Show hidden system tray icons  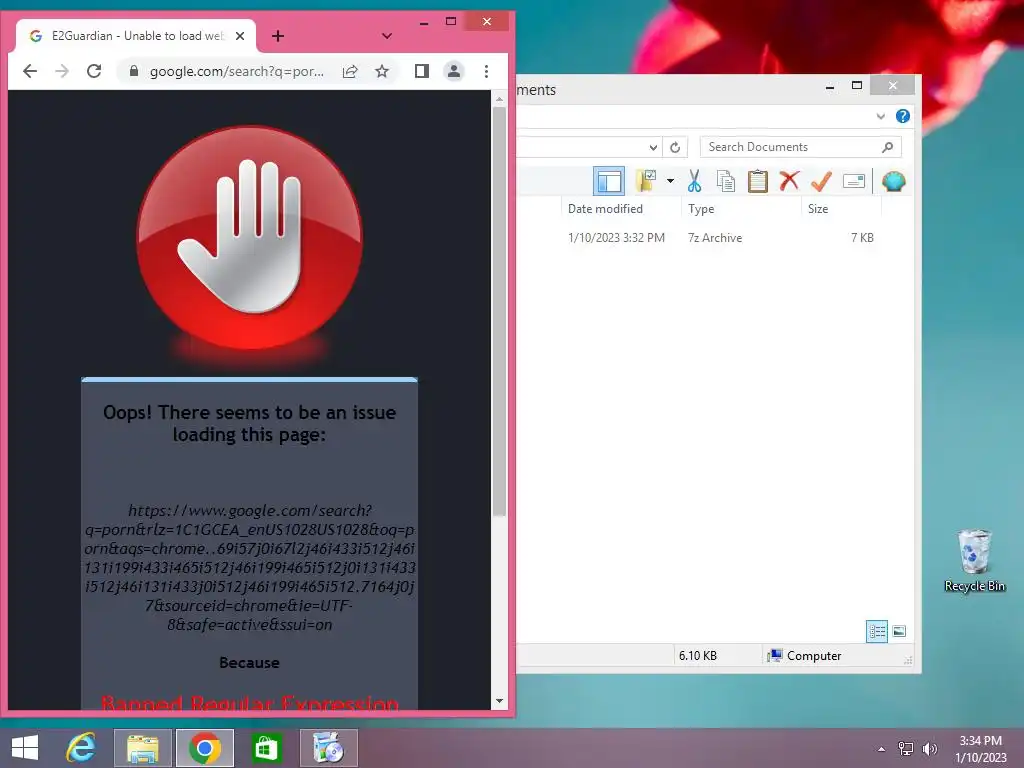(x=882, y=749)
